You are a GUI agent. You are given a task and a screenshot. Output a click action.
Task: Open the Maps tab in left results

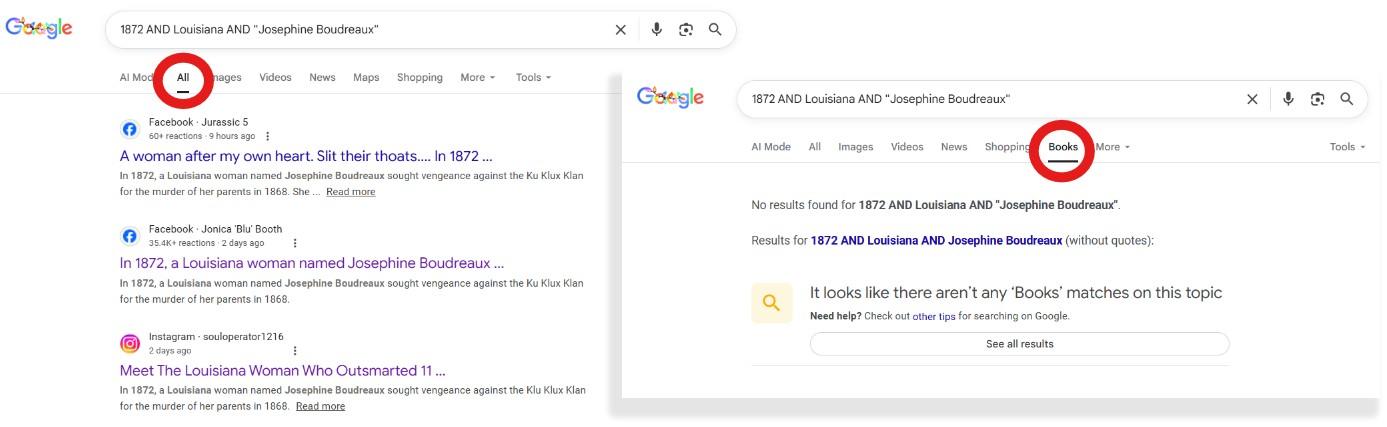pos(366,78)
